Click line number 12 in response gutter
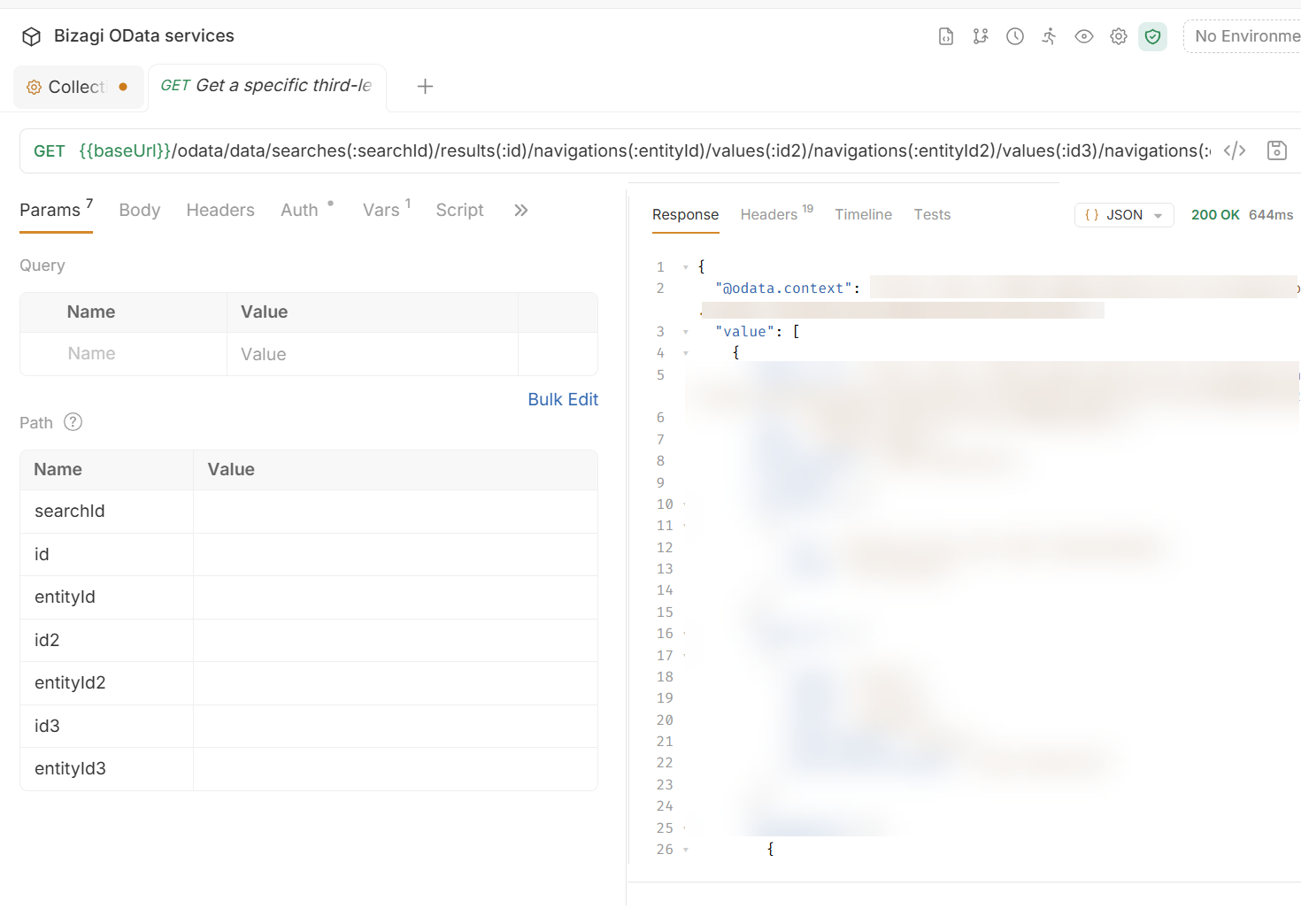1301x924 pixels. click(x=665, y=548)
